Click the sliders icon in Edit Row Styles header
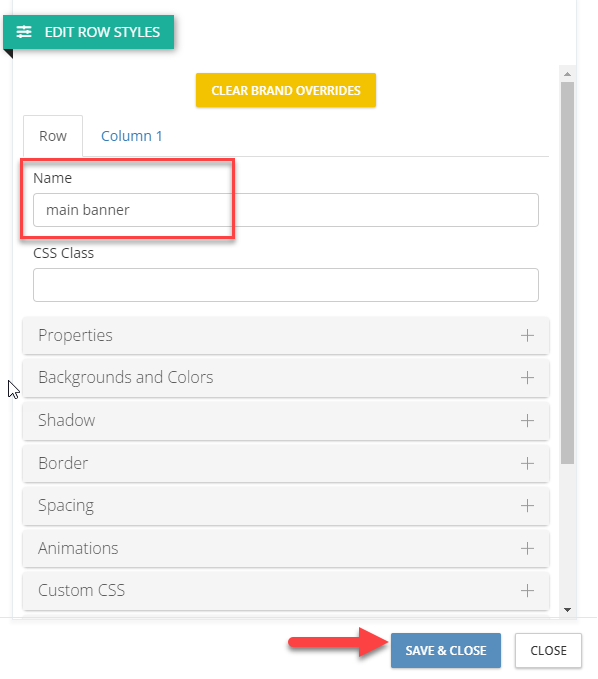Image resolution: width=598 pixels, height=679 pixels. 24,32
